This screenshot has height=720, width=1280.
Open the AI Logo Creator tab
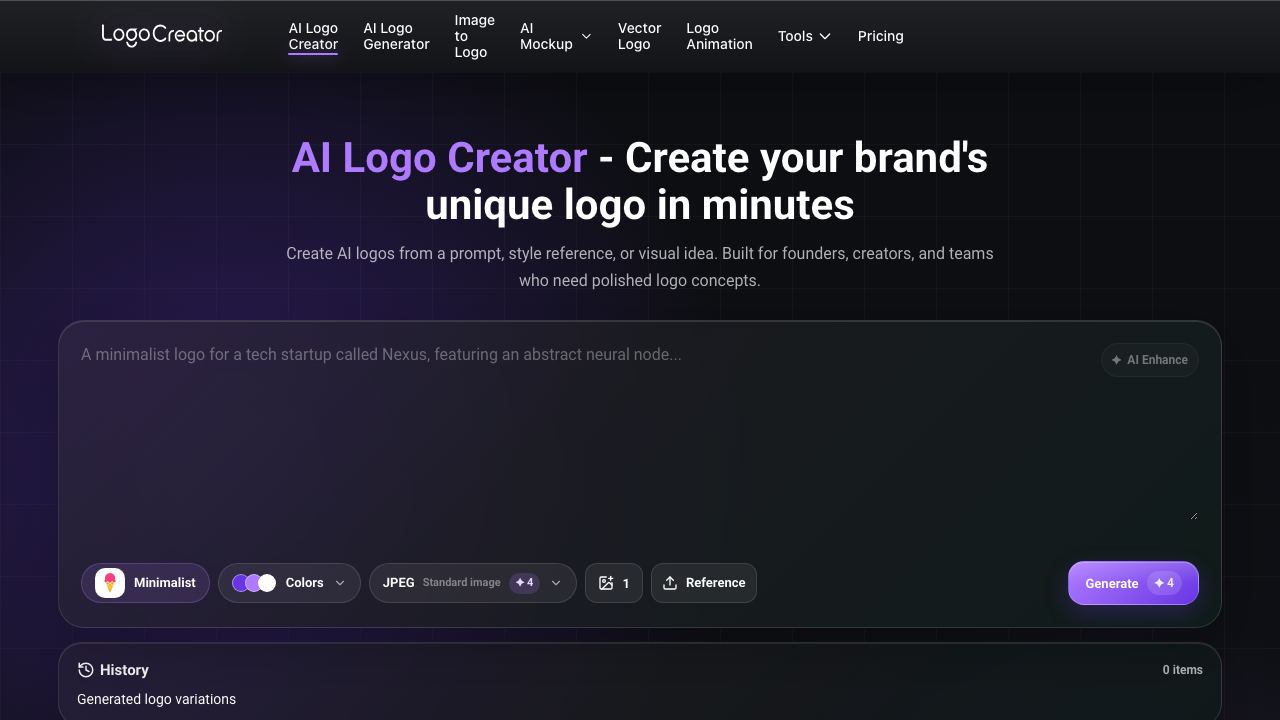313,36
